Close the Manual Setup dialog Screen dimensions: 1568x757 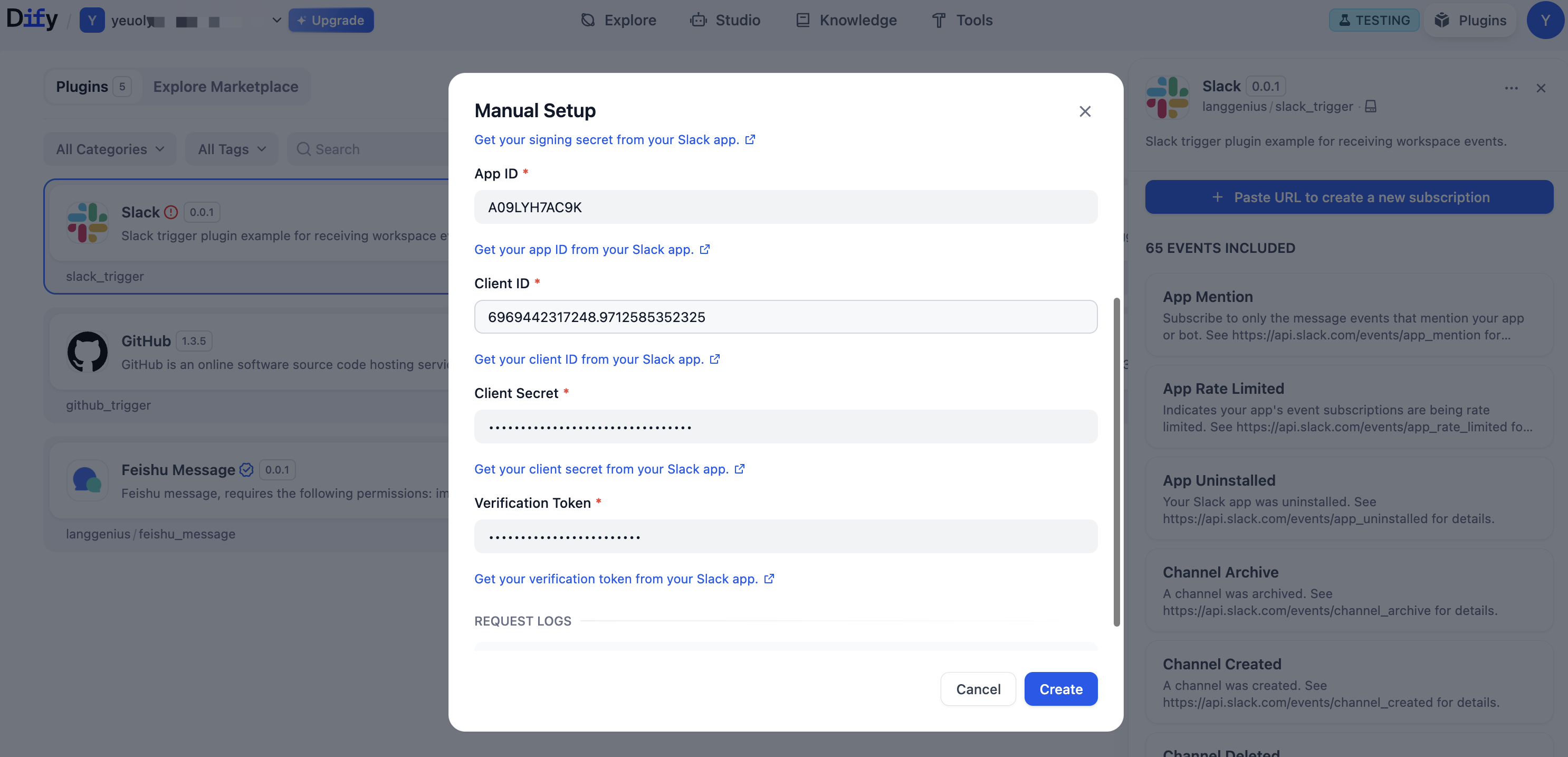[1085, 111]
